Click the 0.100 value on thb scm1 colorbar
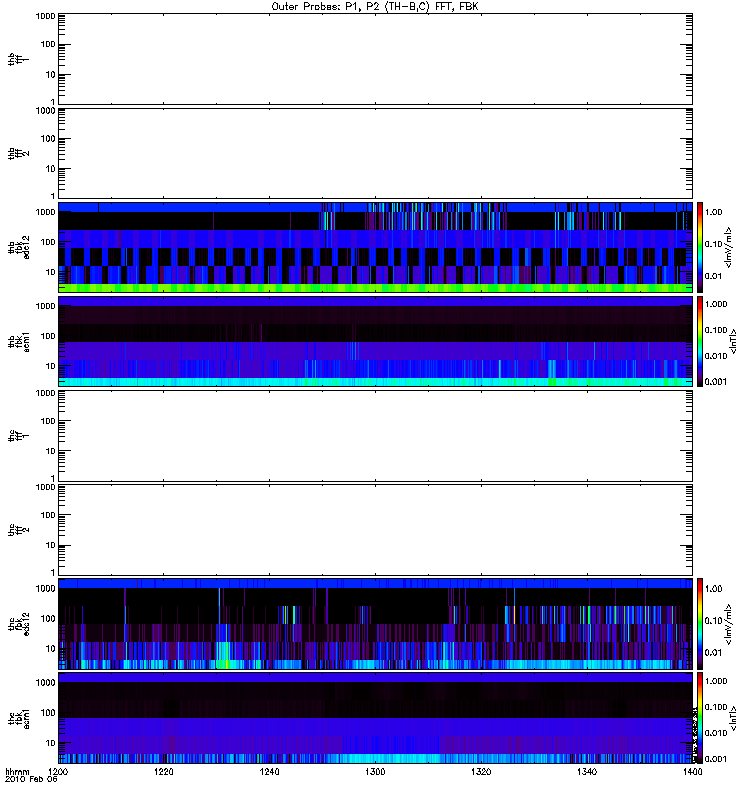This screenshot has width=750, height=800. [716, 330]
